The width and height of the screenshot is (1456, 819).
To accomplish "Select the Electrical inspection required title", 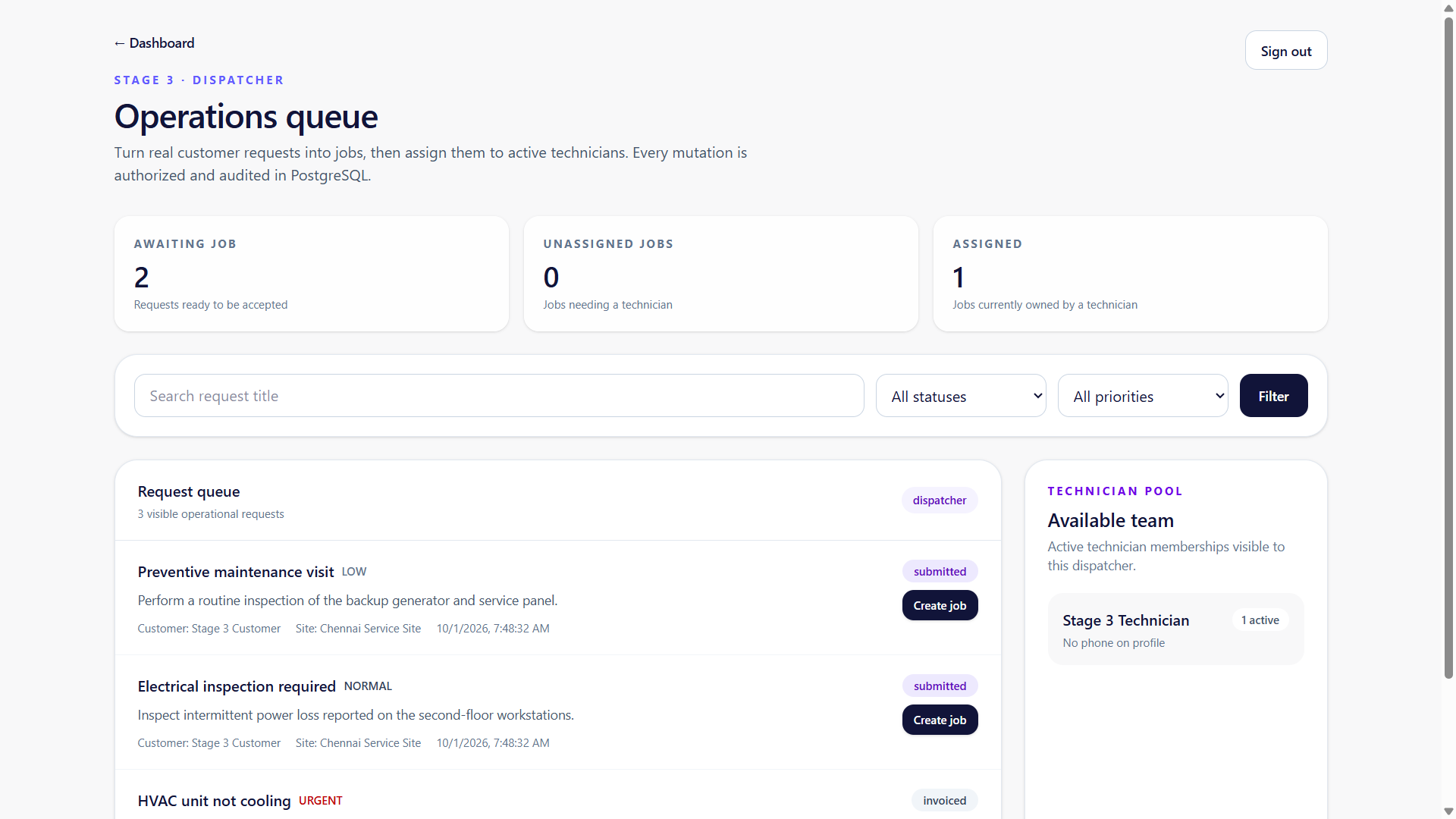I will pos(237,686).
